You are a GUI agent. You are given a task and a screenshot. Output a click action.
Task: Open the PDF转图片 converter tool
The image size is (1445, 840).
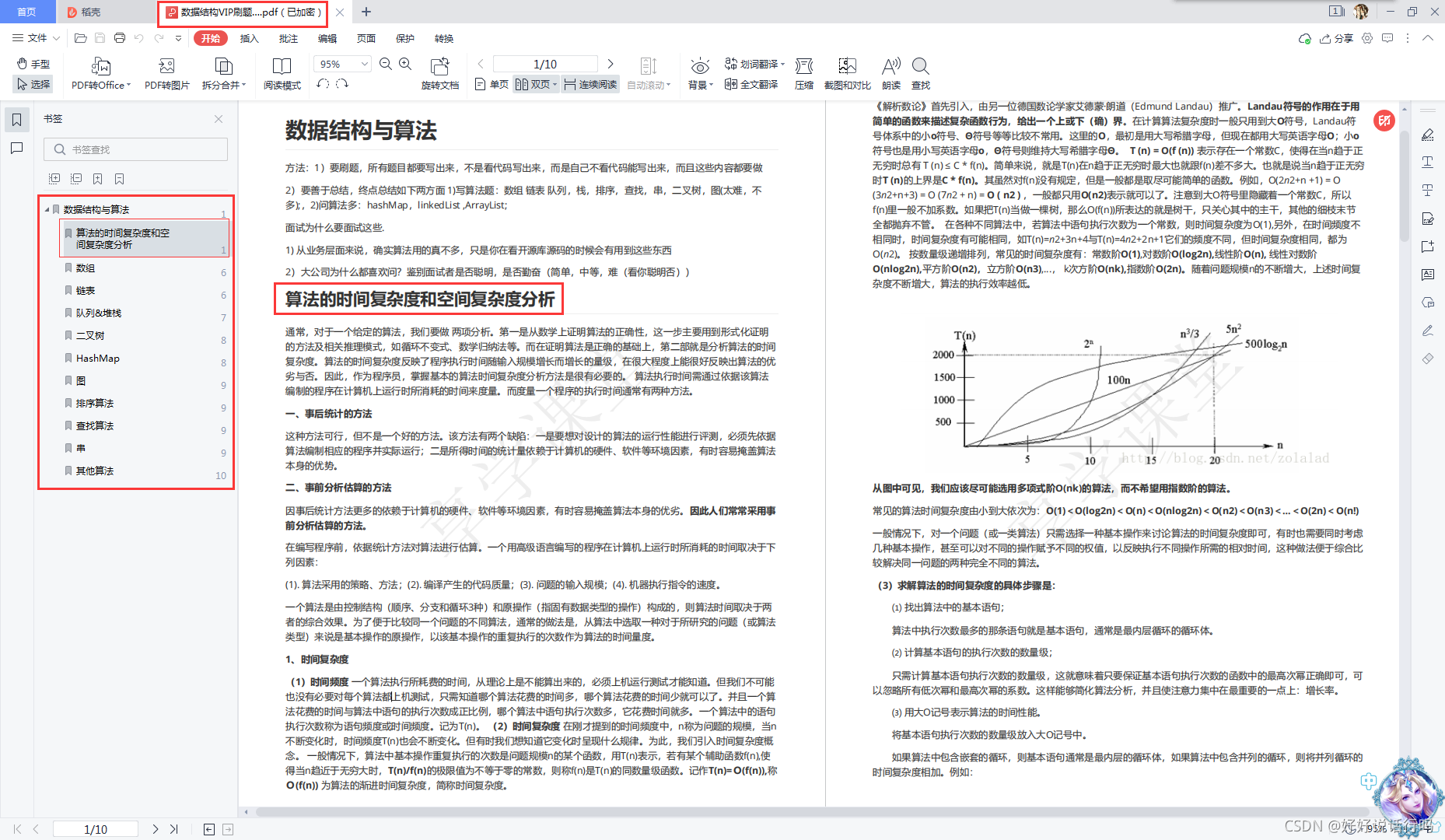pos(166,73)
